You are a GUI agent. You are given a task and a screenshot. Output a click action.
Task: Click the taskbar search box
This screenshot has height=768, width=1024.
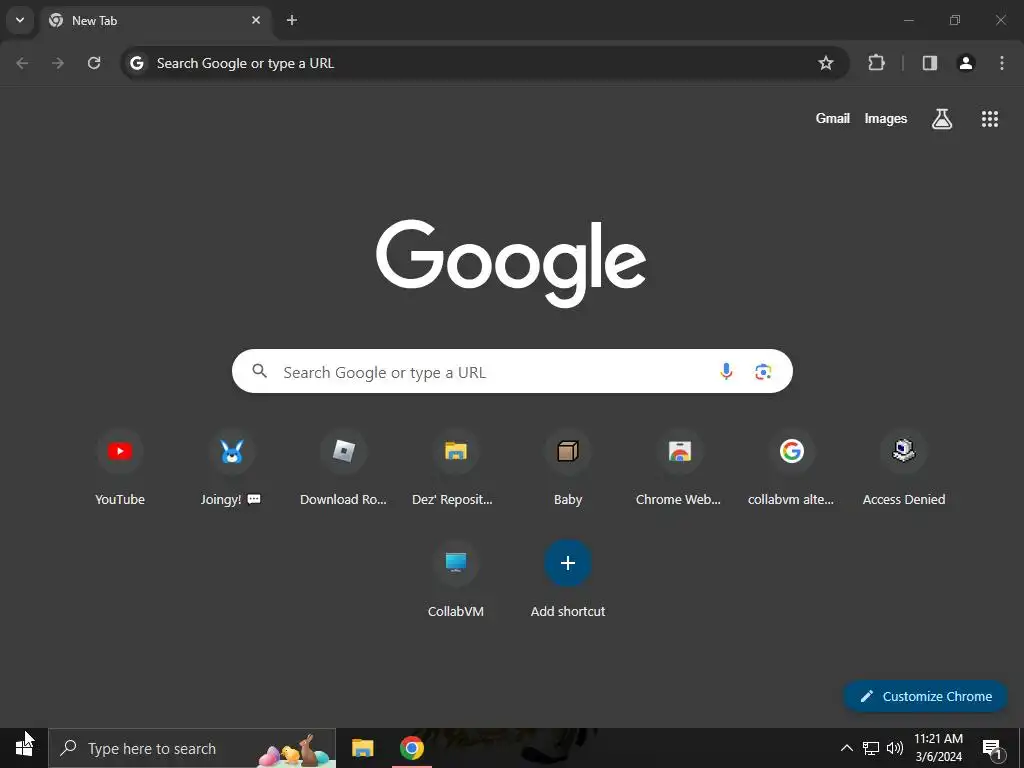[x=192, y=748]
